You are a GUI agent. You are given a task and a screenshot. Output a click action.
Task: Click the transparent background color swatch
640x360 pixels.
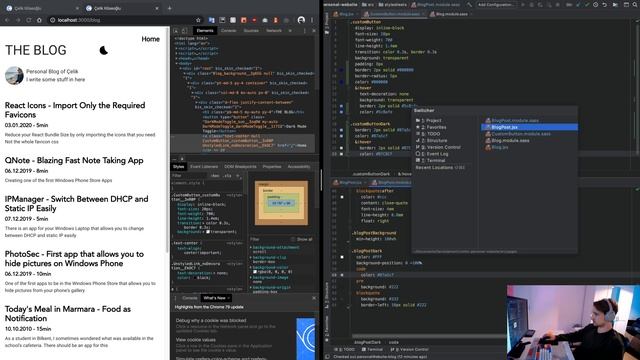[x=208, y=232]
